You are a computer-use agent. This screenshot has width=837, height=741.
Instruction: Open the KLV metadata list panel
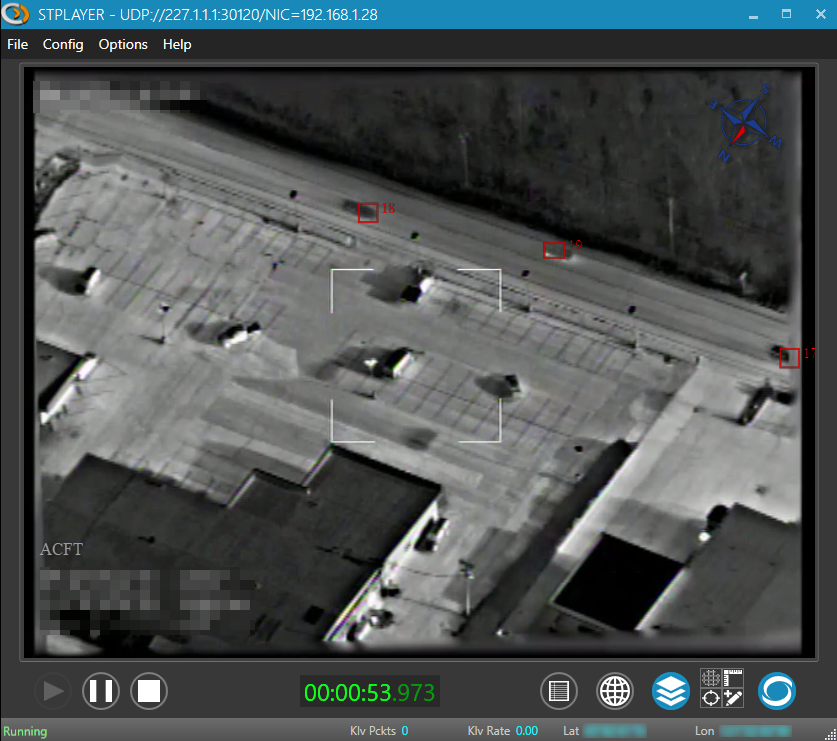[x=559, y=691]
